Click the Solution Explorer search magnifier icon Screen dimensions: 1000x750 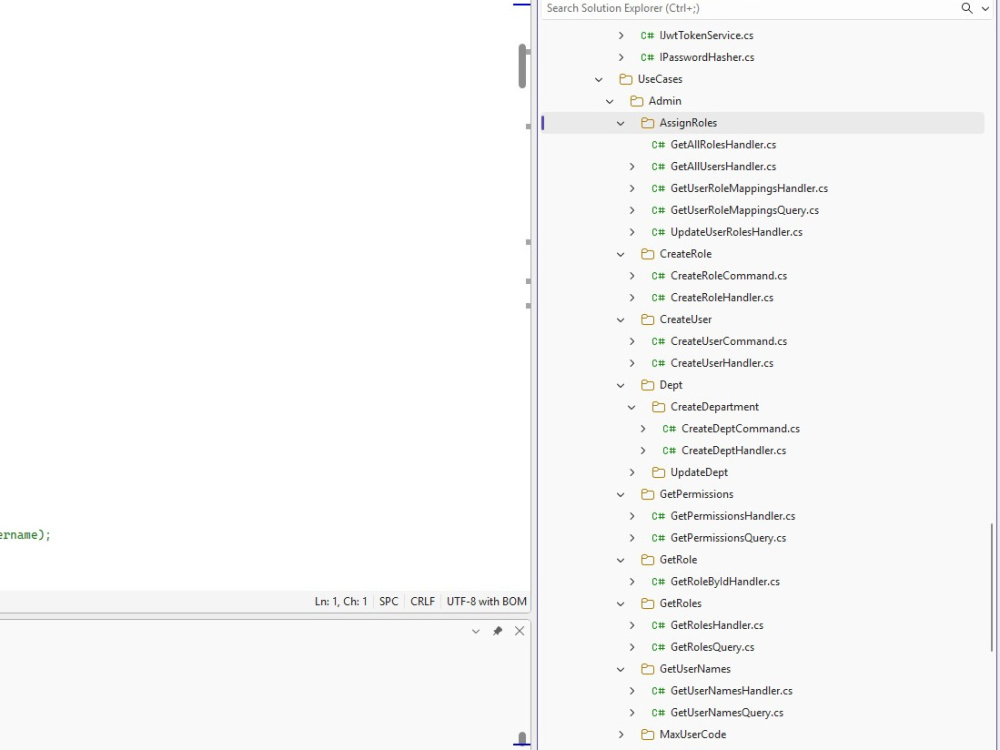pos(967,8)
